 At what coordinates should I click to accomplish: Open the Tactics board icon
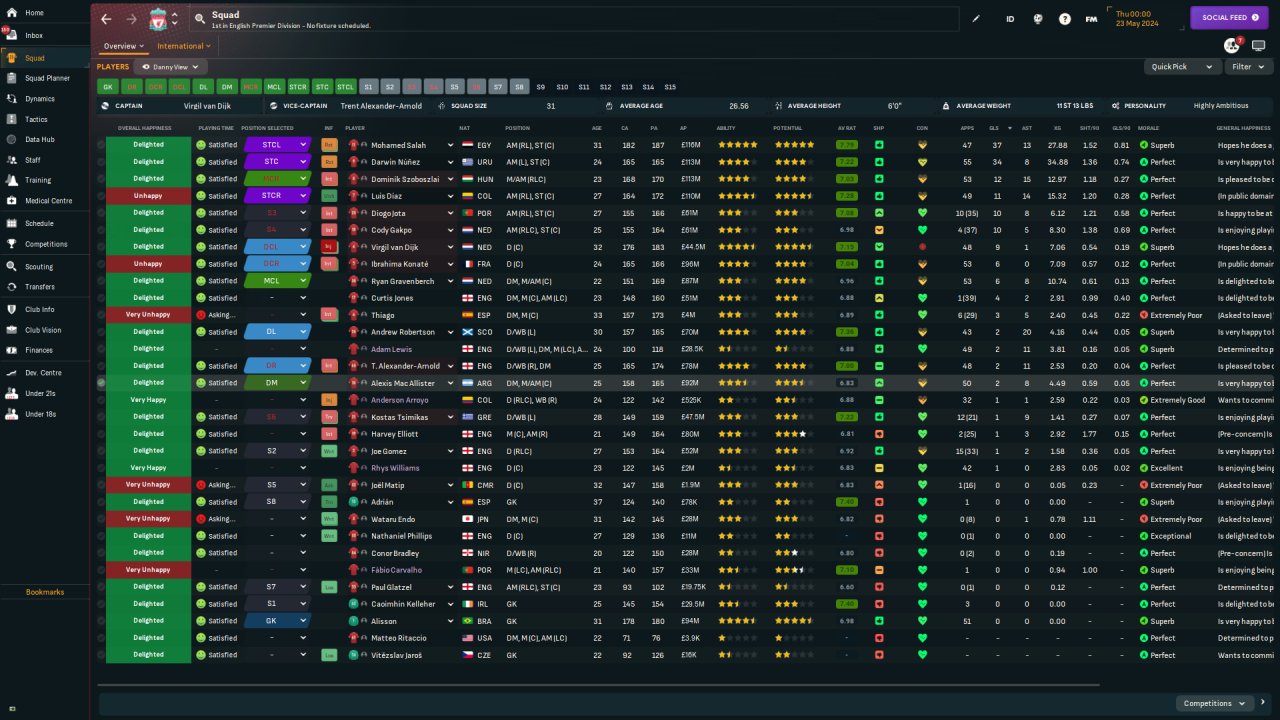point(12,119)
